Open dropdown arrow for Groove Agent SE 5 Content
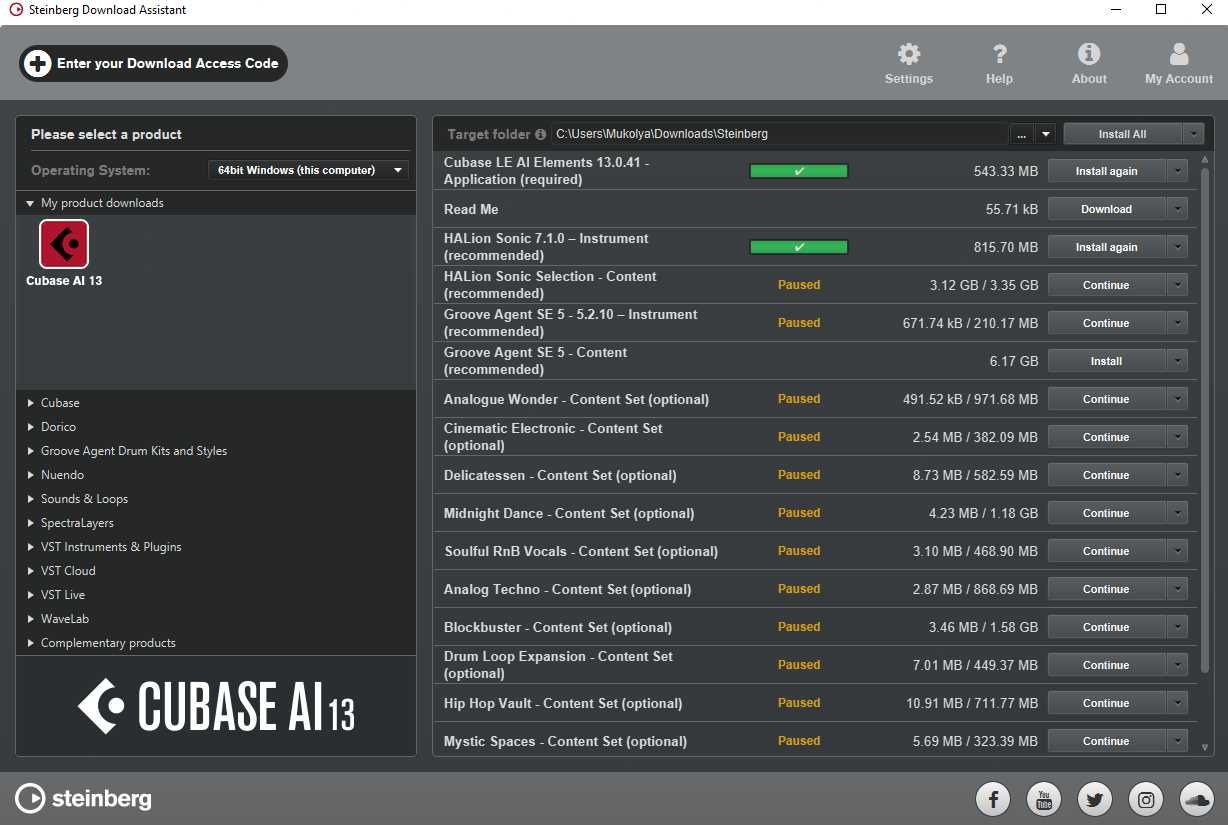Image resolution: width=1228 pixels, height=825 pixels. [x=1177, y=361]
